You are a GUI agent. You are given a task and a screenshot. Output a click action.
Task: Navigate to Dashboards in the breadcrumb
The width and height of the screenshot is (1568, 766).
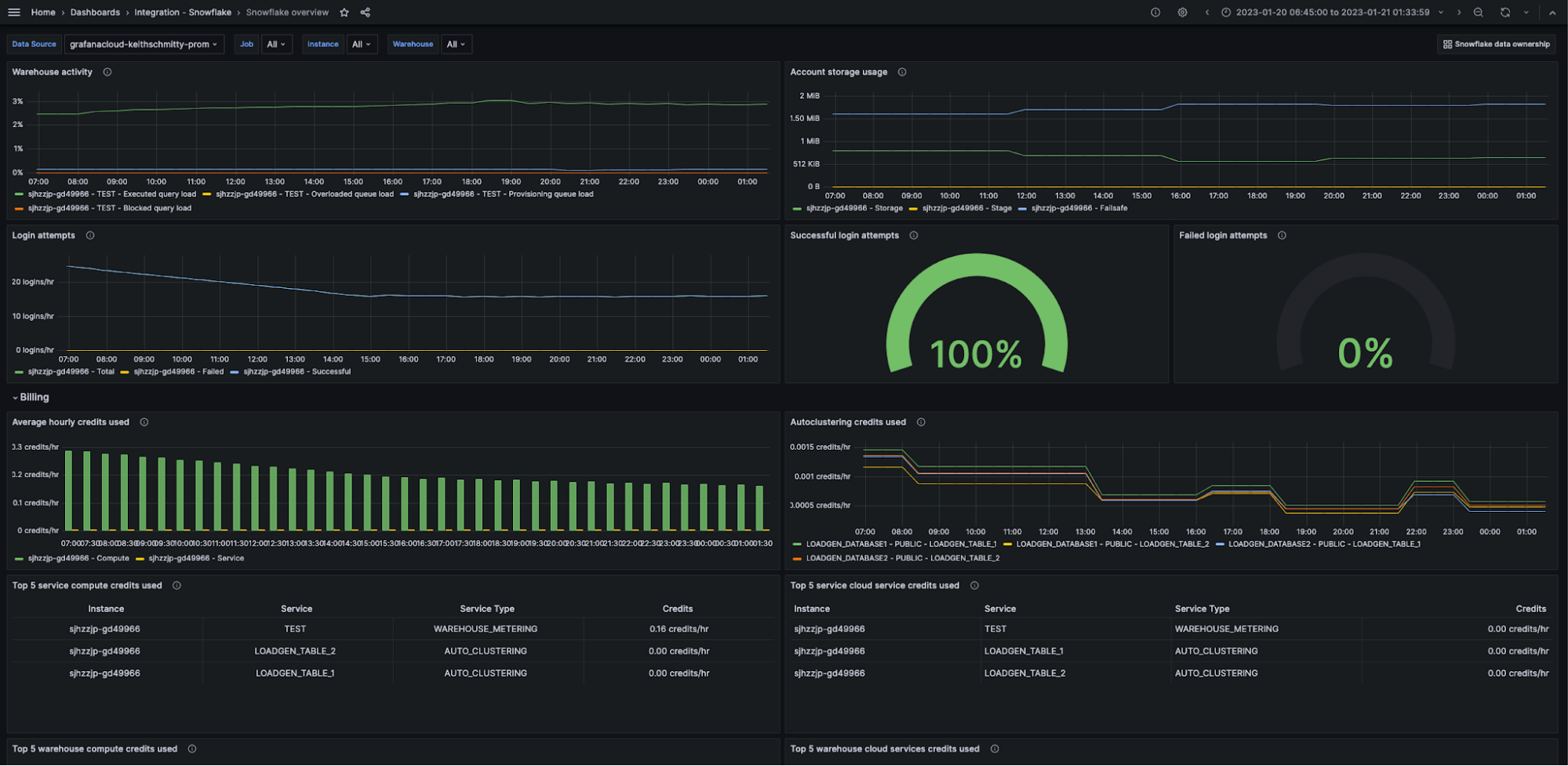coord(94,12)
